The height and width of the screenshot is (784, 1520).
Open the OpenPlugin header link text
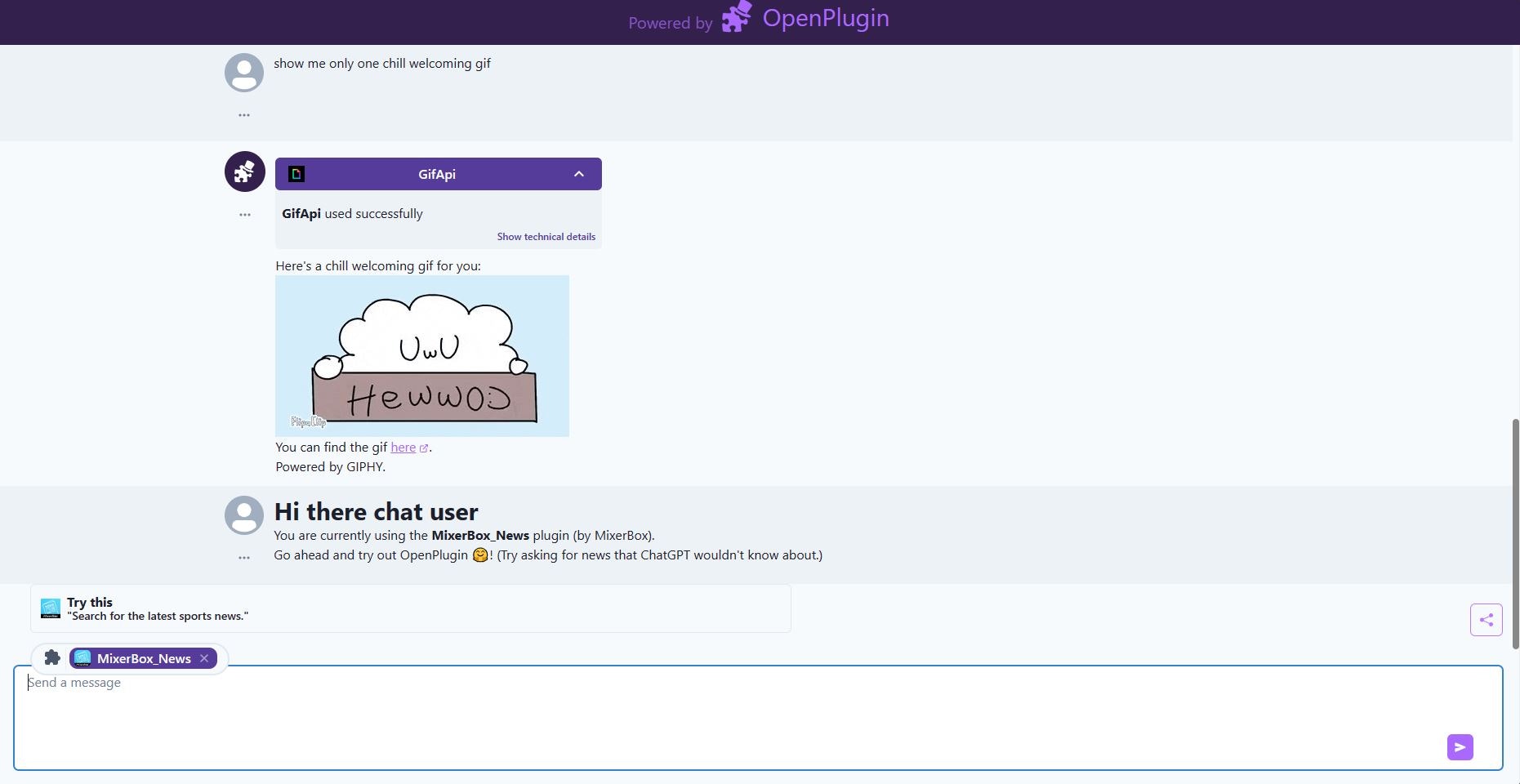[x=826, y=18]
